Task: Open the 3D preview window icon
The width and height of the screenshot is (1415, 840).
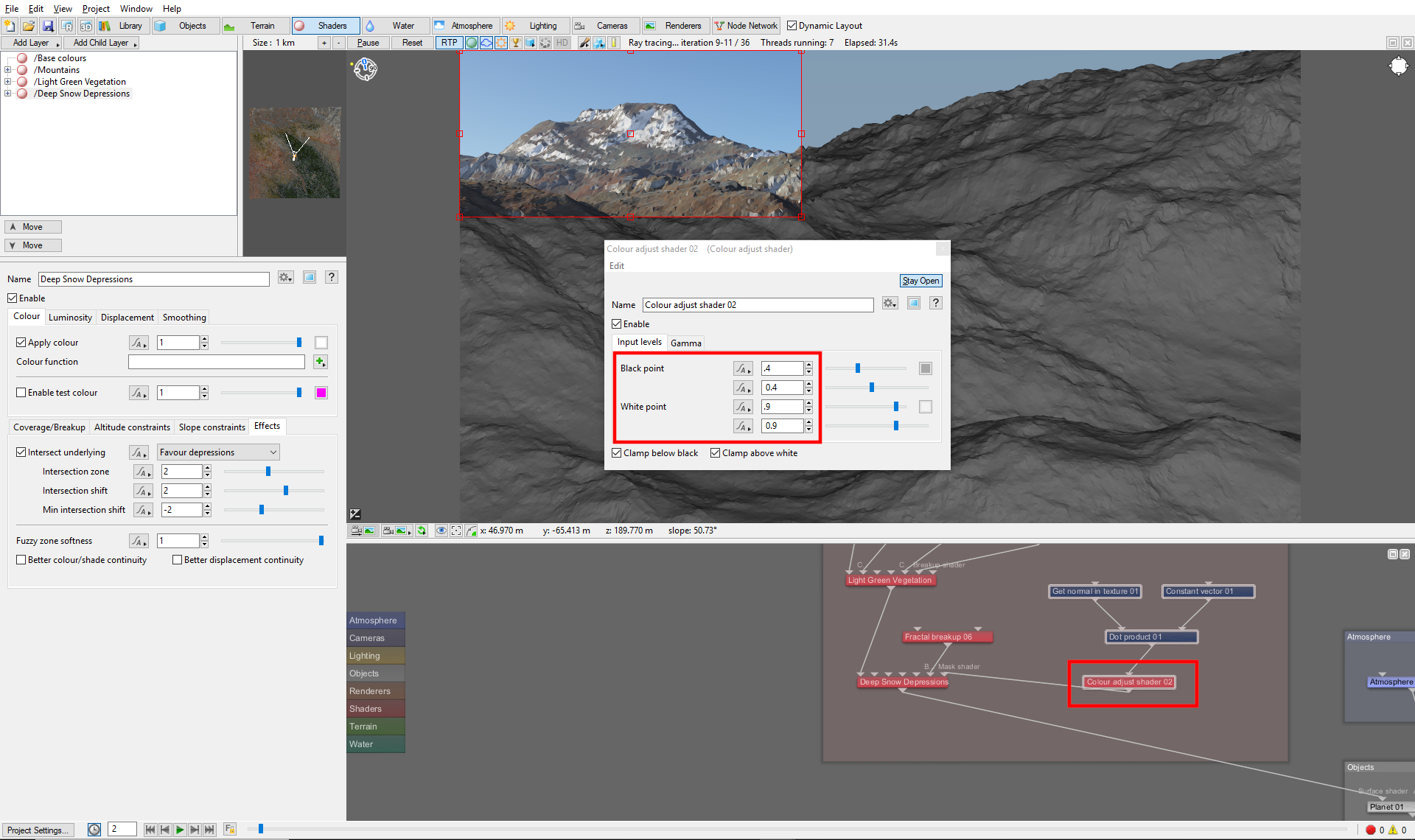Action: click(x=86, y=26)
